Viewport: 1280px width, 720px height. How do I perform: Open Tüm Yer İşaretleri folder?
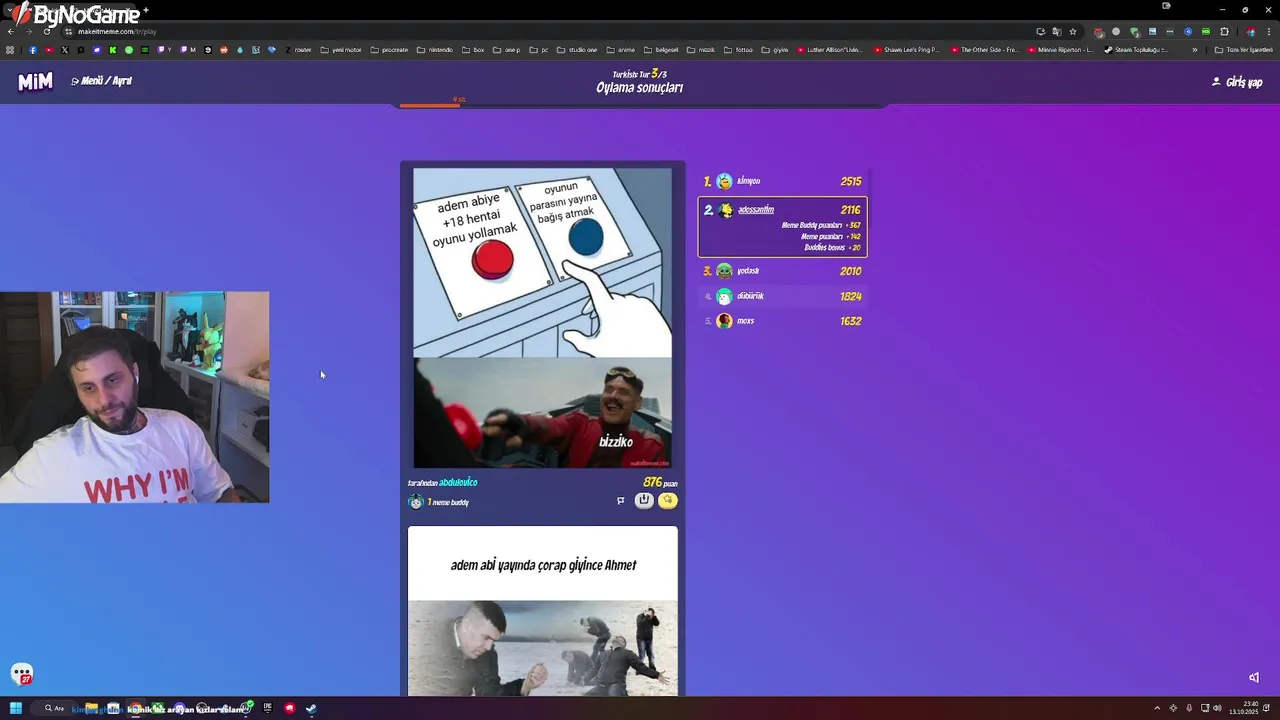[x=1243, y=49]
